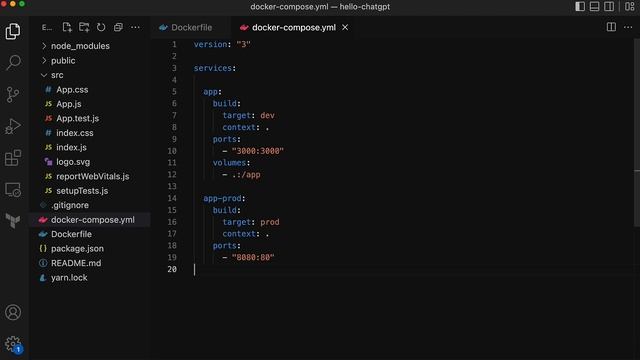The height and width of the screenshot is (360, 640).
Task: Open the .gitignore file
Action: [x=70, y=205]
